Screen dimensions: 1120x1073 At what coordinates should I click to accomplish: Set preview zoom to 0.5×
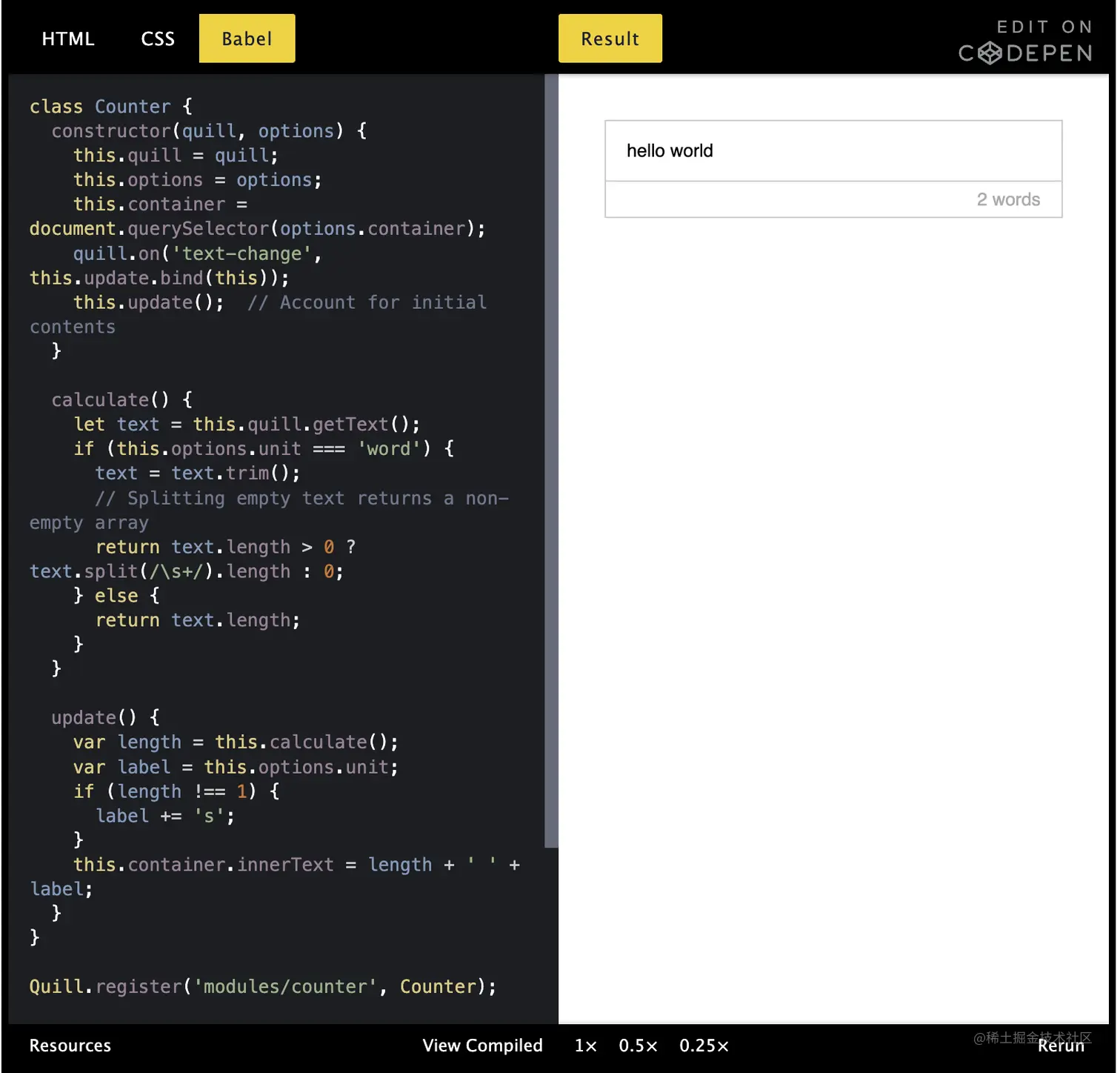tap(638, 1046)
